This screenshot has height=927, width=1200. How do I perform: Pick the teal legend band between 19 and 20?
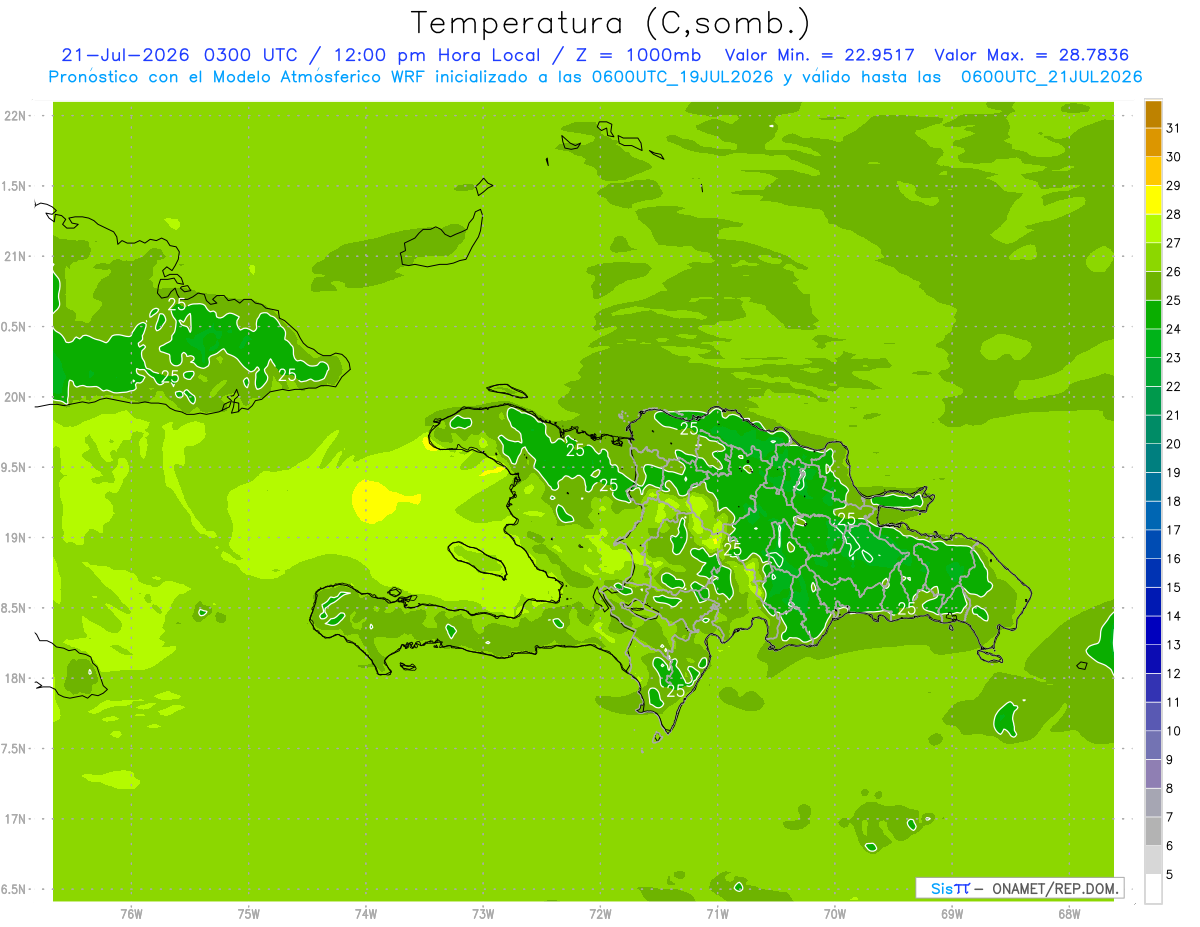1153,458
